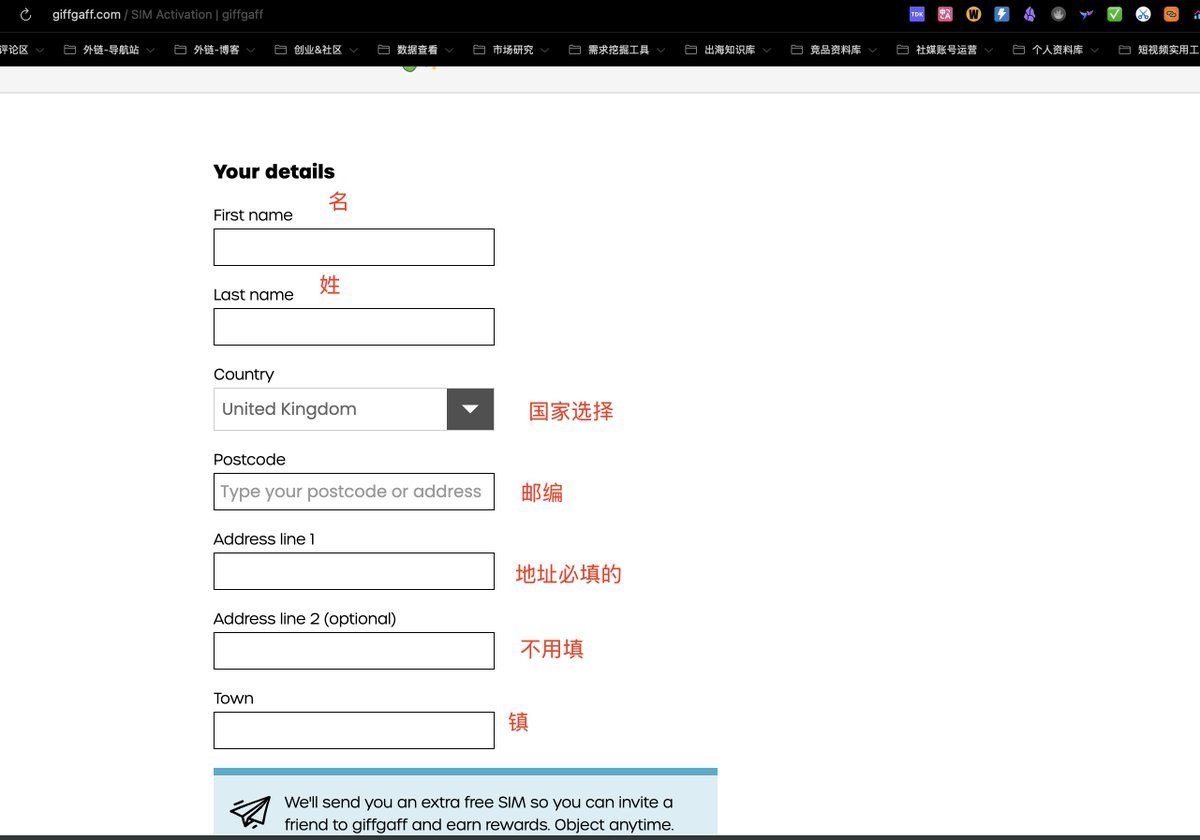Reload the page with the refresh icon

click(26, 15)
